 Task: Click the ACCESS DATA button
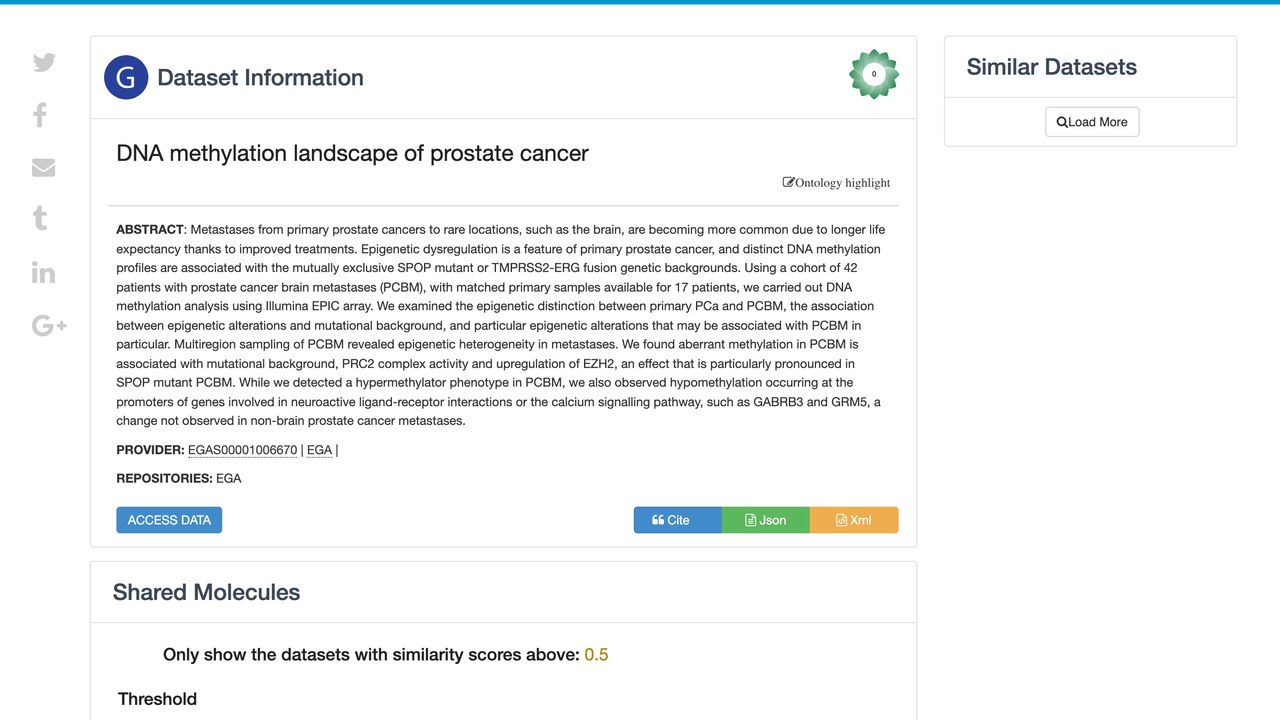pyautogui.click(x=169, y=520)
